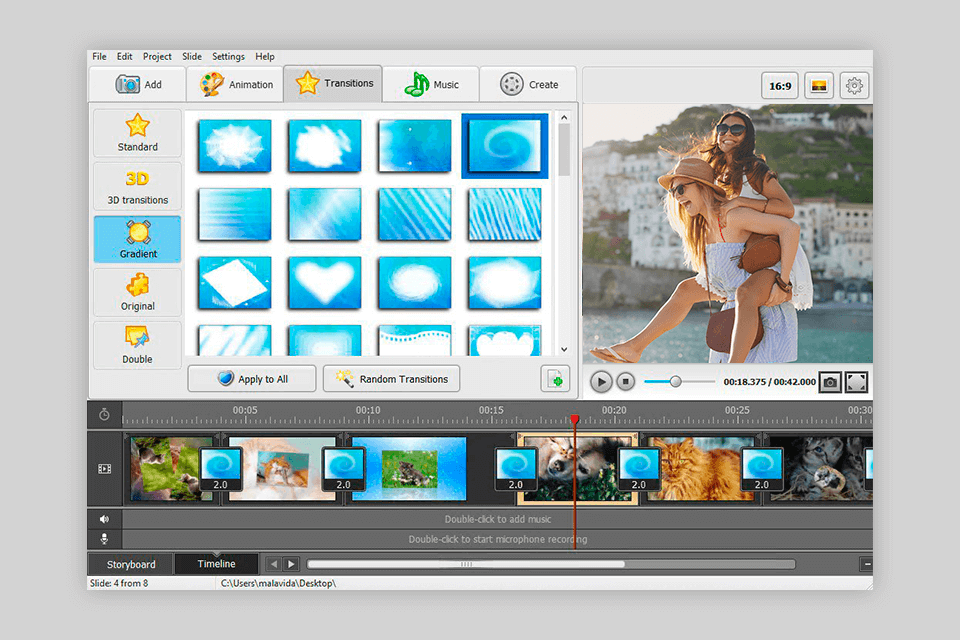The width and height of the screenshot is (960, 640).
Task: Click the add transition file icon
Action: [555, 379]
